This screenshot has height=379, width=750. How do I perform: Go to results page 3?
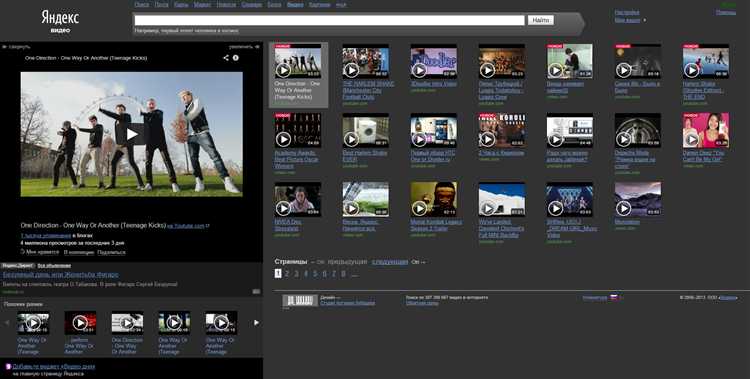(297, 274)
